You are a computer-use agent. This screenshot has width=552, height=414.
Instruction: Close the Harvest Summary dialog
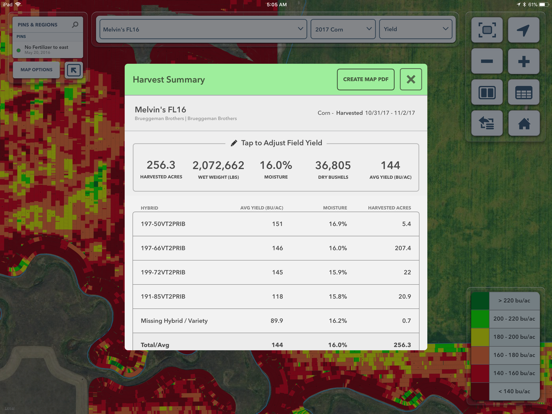(411, 79)
